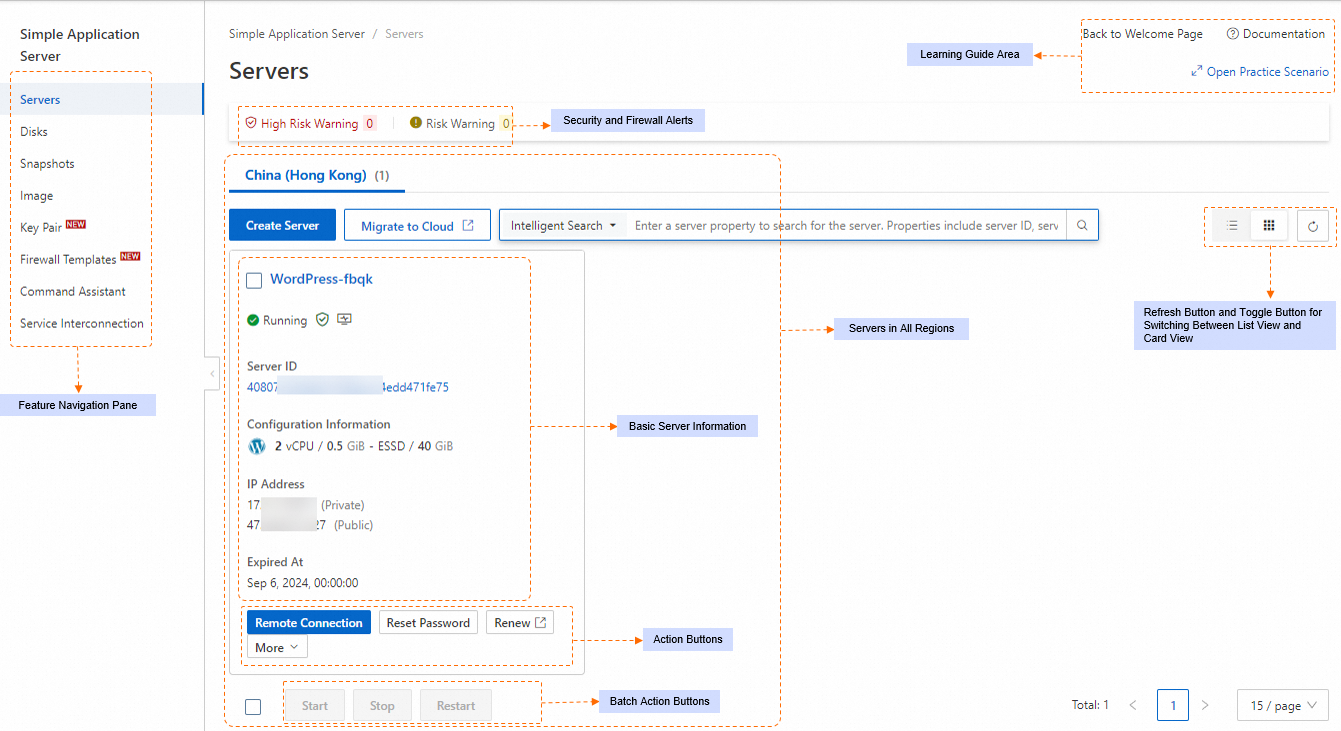The width and height of the screenshot is (1341, 731).
Task: Open Snapshots in the sidebar
Action: tap(47, 163)
